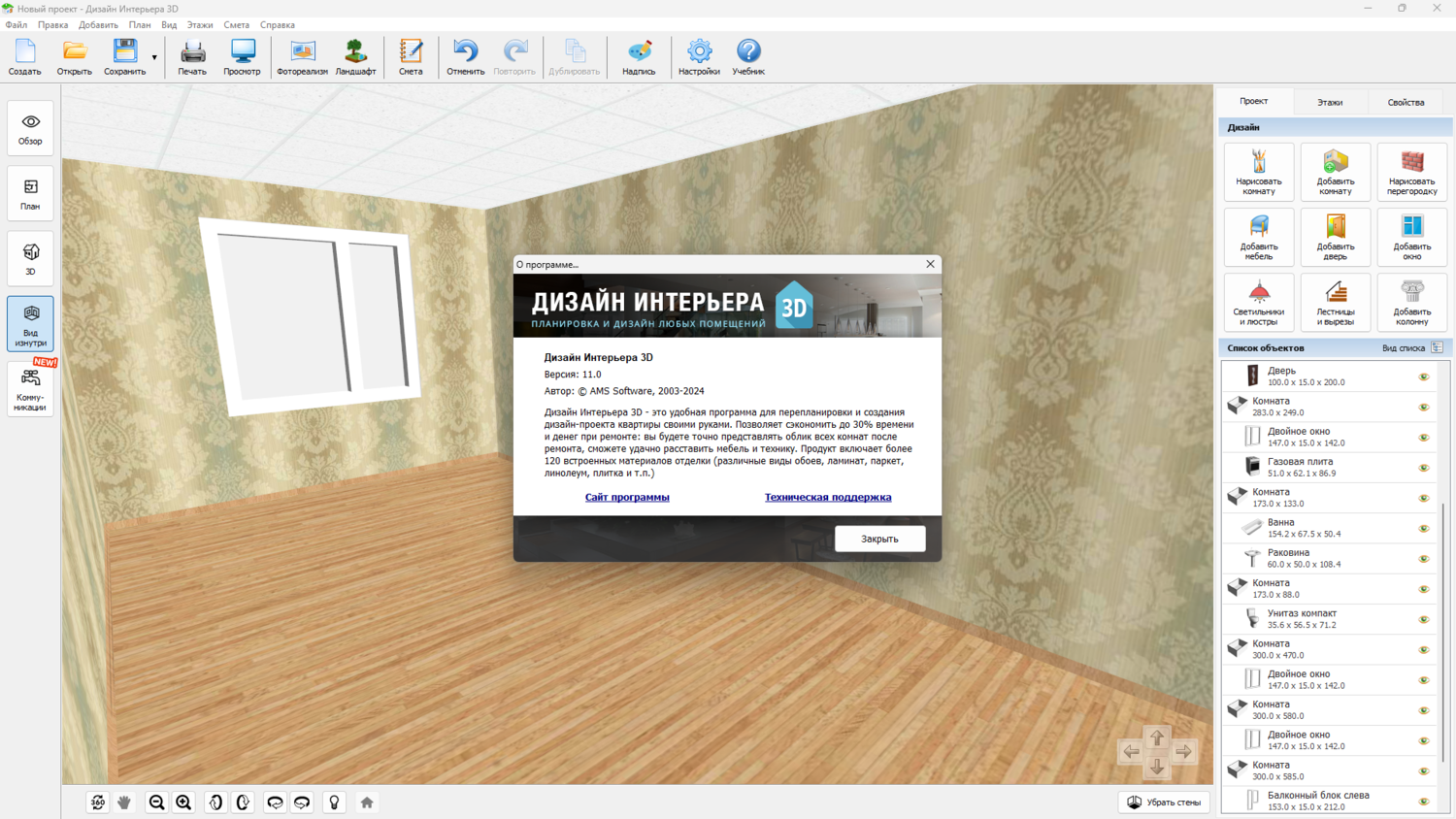Toggle visibility of Газовая плита
This screenshot has width=1456, height=819.
point(1424,468)
